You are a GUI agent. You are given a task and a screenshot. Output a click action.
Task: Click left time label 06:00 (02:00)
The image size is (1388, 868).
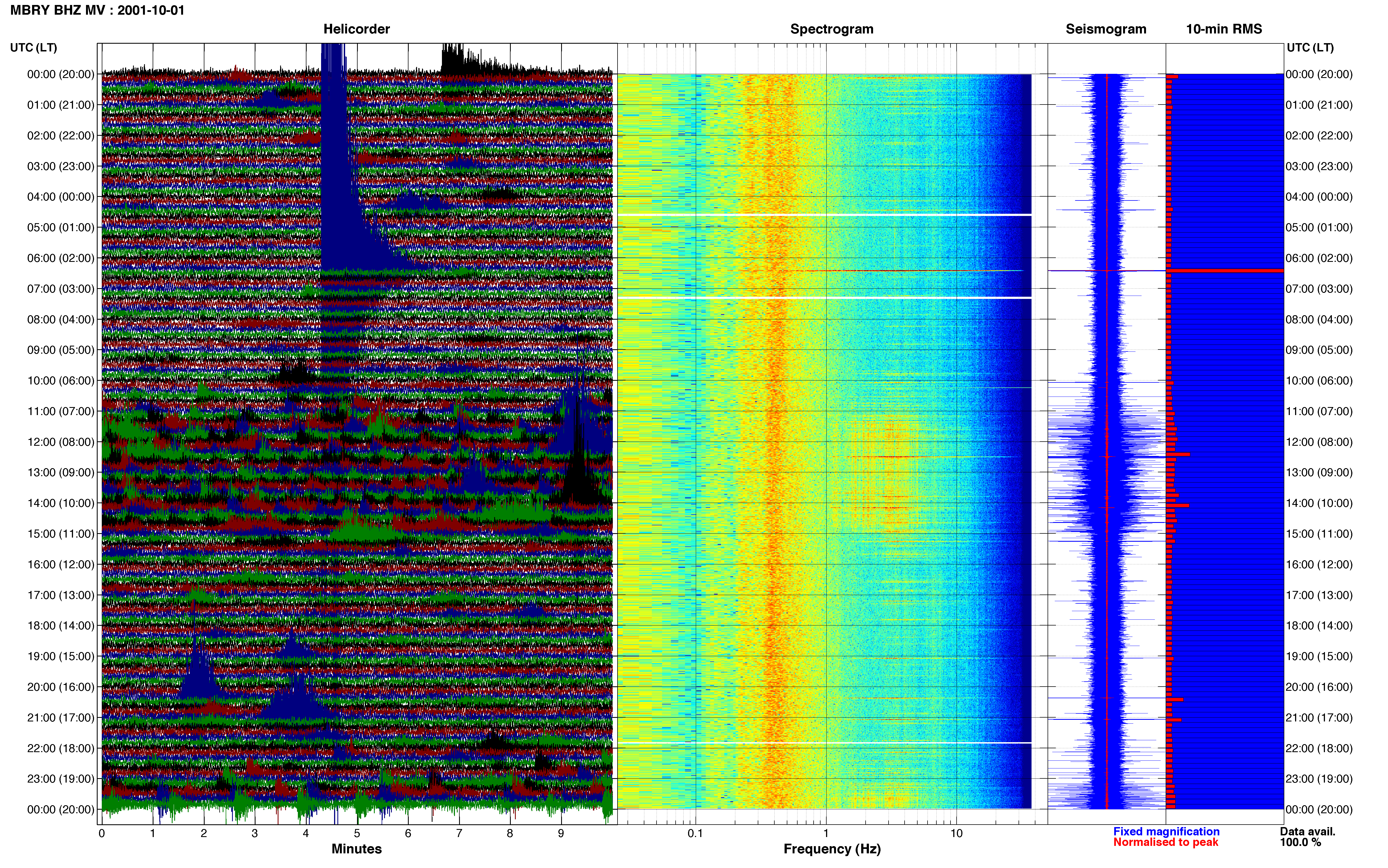(61, 258)
